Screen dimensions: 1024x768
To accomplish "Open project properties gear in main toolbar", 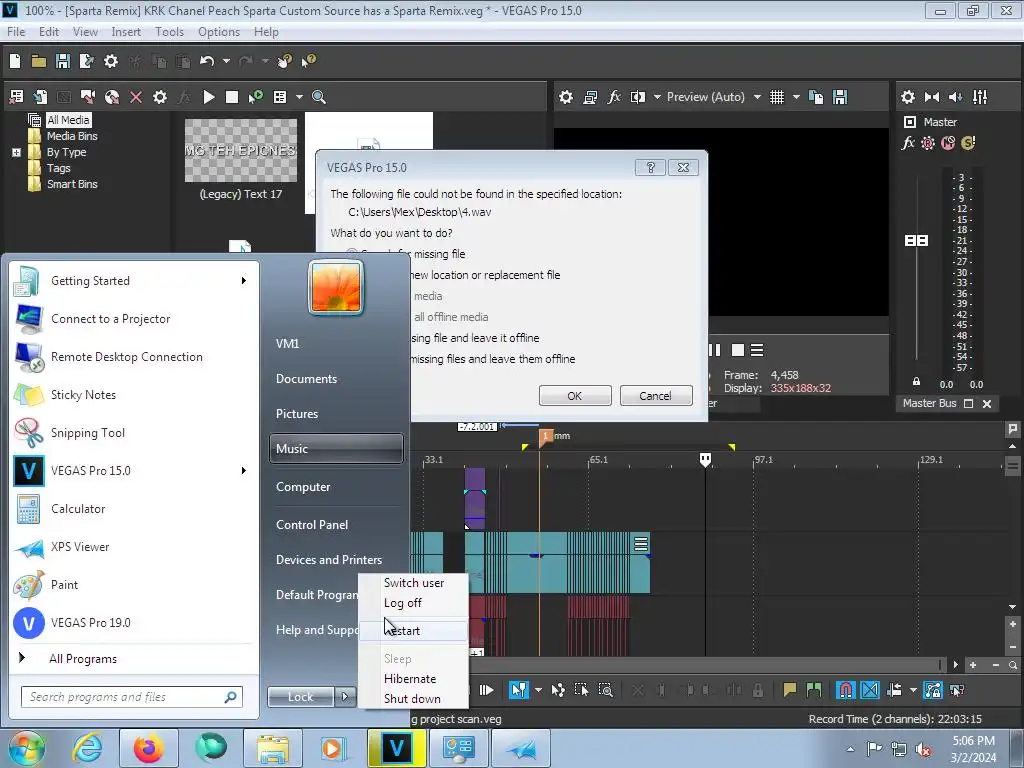I will point(111,61).
